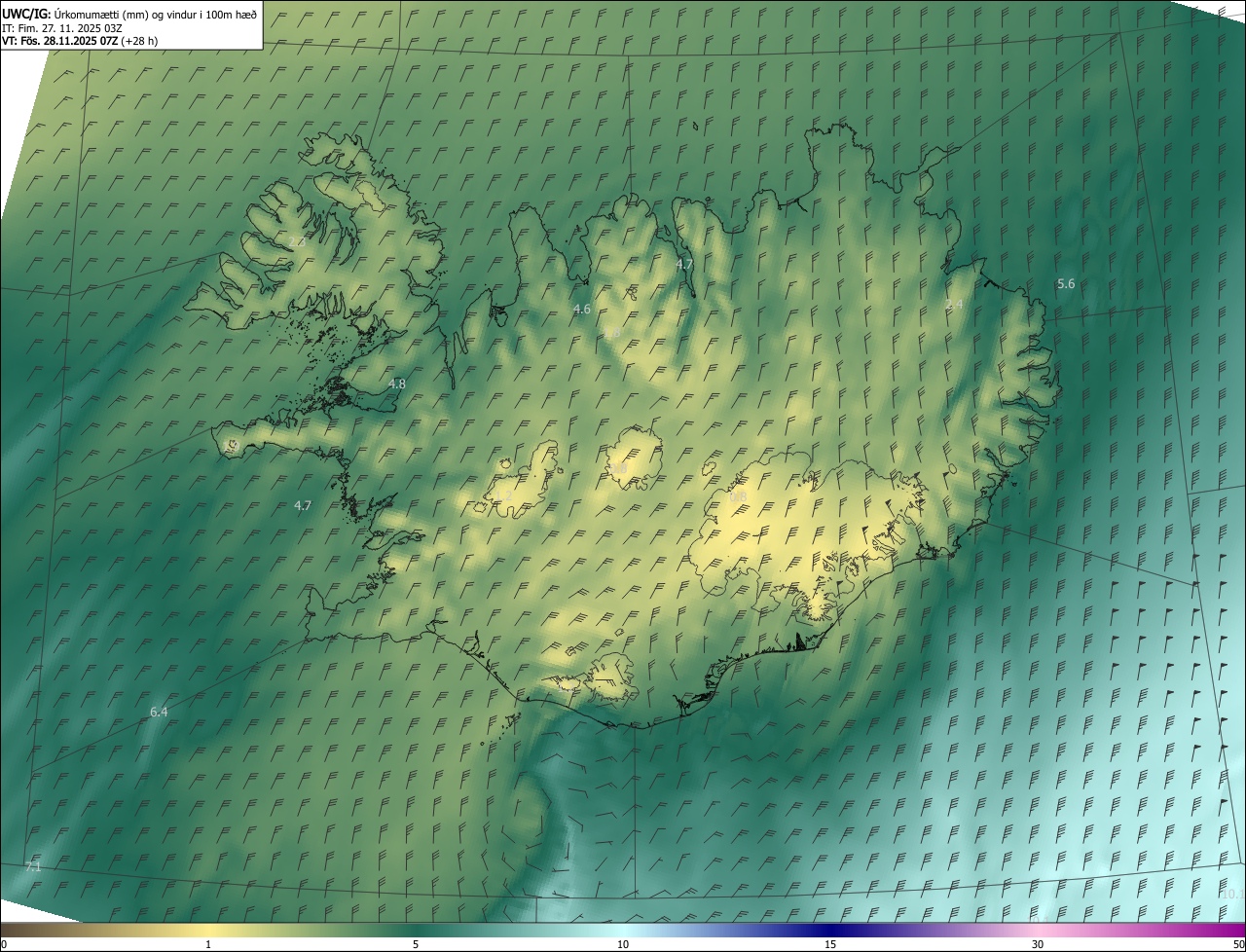Click the 5 tick label on the color scale

click(416, 944)
